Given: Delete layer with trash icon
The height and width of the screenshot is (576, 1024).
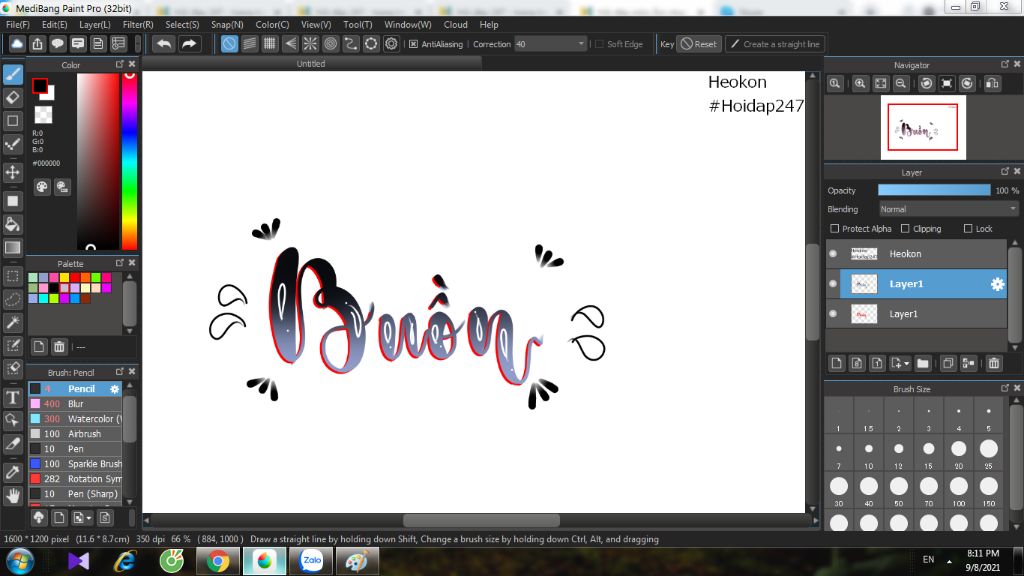Looking at the screenshot, I should (994, 363).
